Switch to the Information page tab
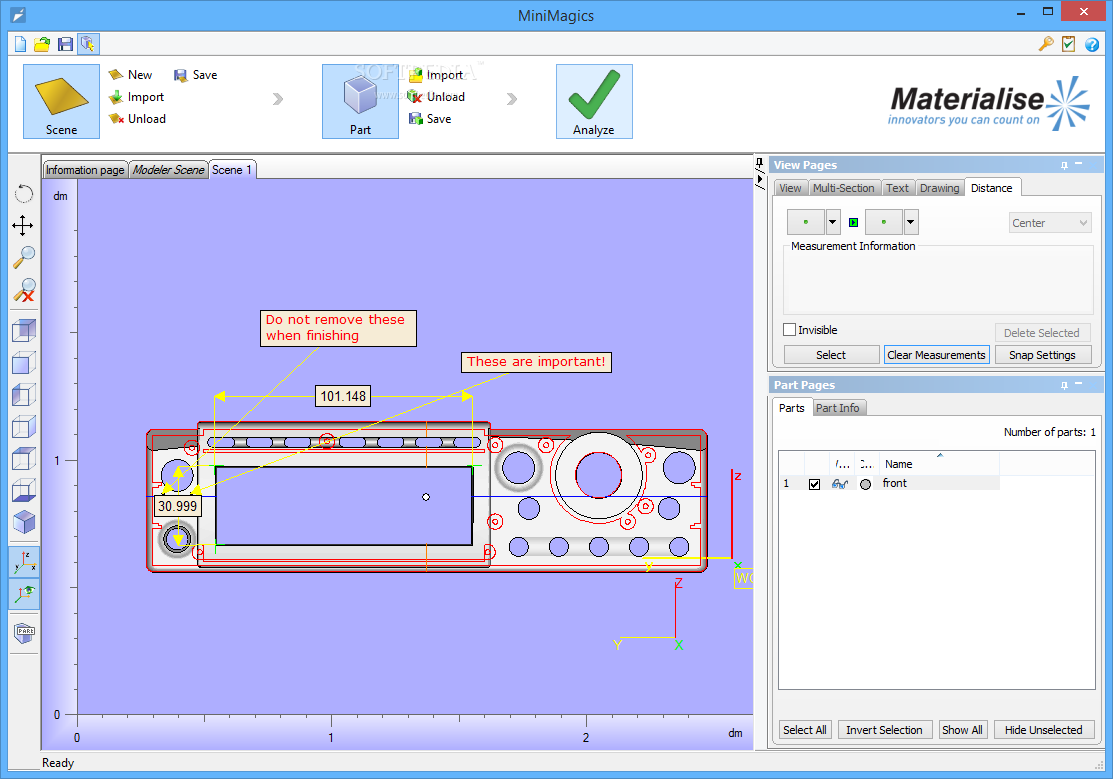The image size is (1113, 779). [85, 170]
